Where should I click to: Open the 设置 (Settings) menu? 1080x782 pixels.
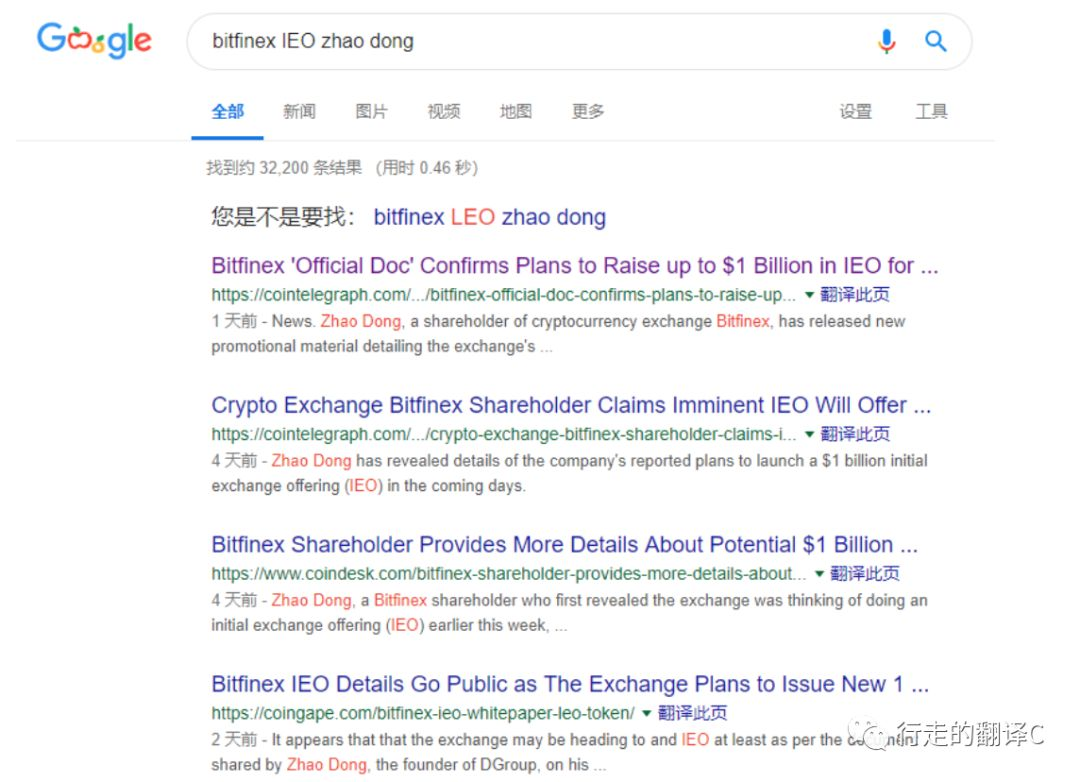(855, 112)
